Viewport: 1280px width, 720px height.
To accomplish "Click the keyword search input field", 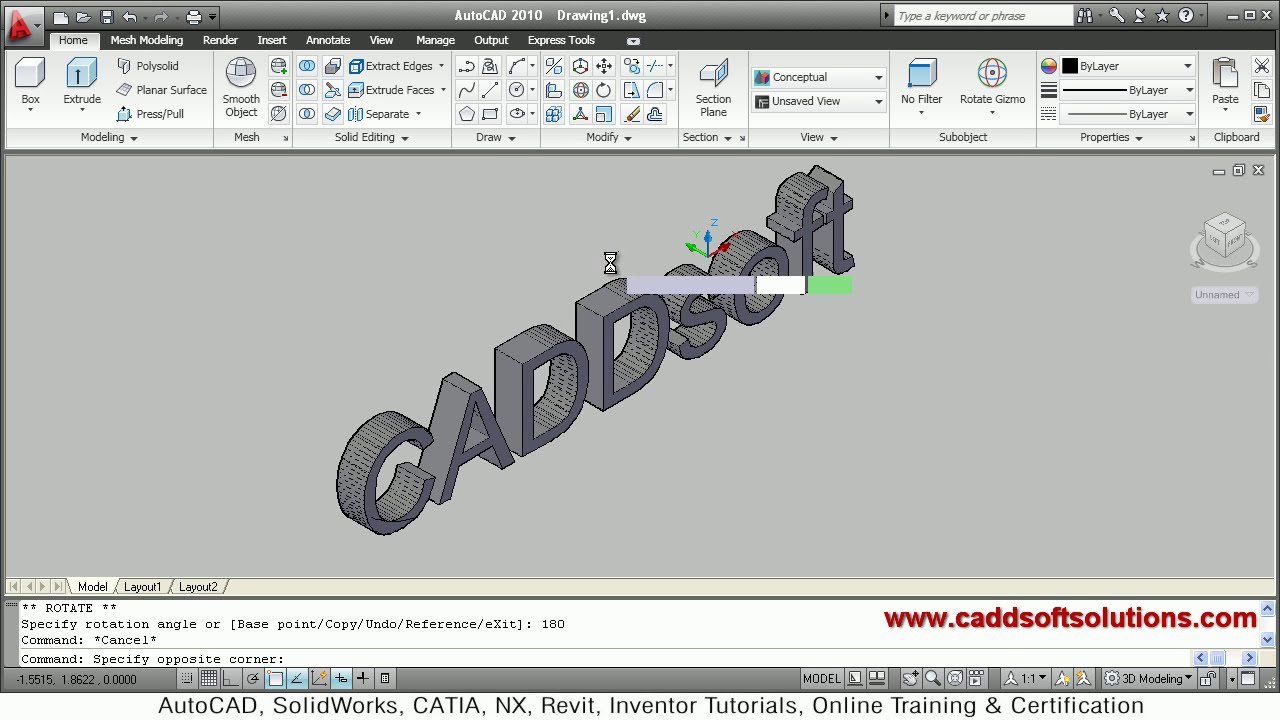I will [x=983, y=16].
